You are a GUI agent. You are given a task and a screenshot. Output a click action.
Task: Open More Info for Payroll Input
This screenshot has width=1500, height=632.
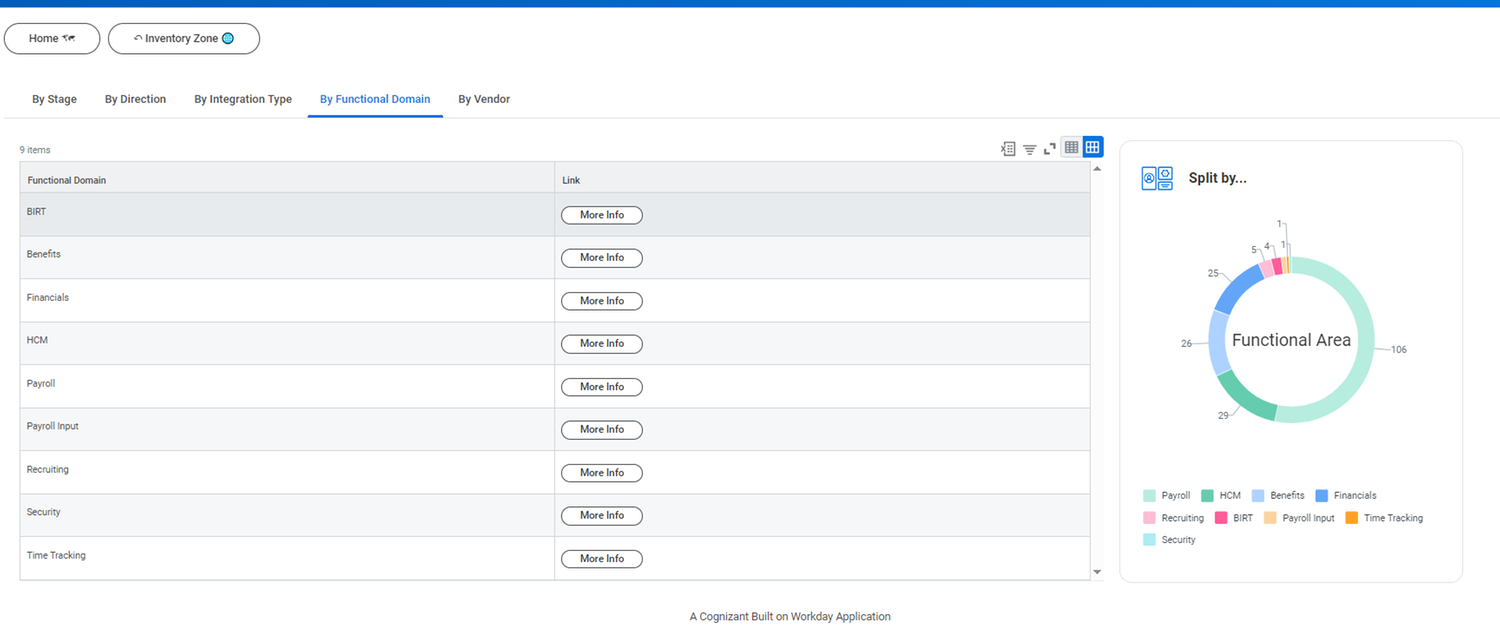point(601,430)
